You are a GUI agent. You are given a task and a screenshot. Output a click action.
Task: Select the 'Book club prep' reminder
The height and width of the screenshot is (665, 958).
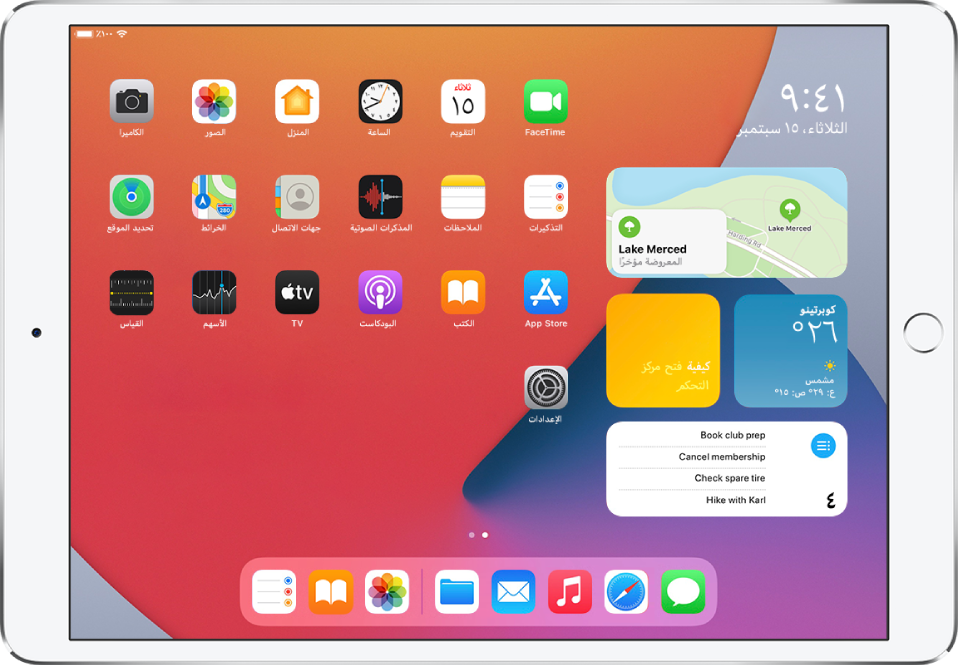(x=732, y=436)
